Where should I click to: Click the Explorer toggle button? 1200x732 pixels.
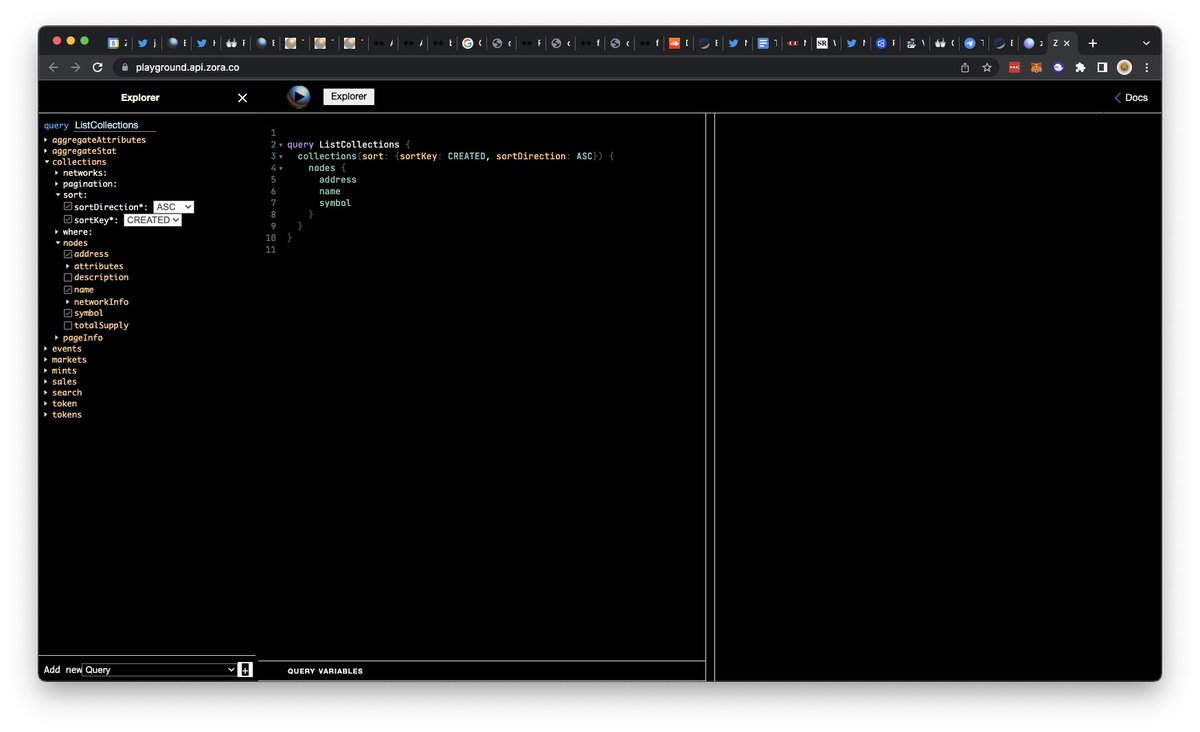tap(348, 96)
